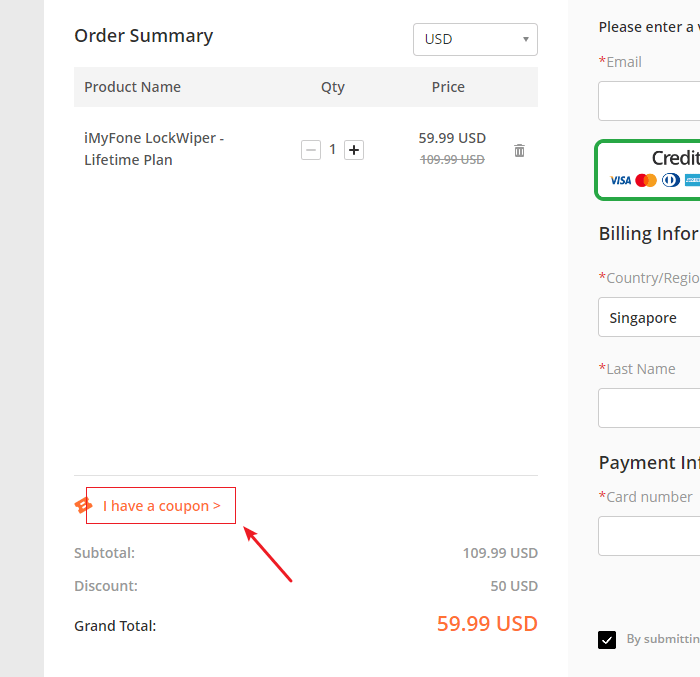This screenshot has width=700, height=677.
Task: Click the Price column header
Action: 448,87
